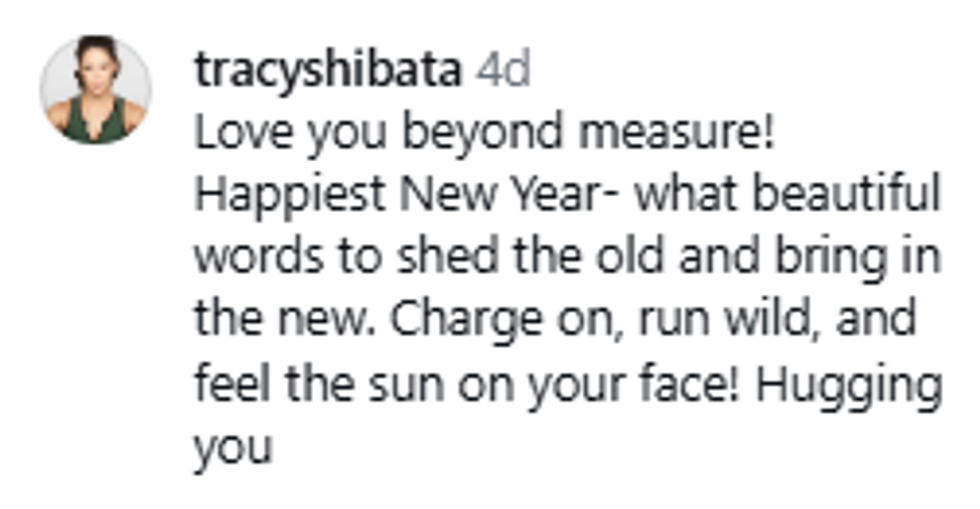Click the final word "you" of the comment
This screenshot has height=509, width=980.
point(232,447)
